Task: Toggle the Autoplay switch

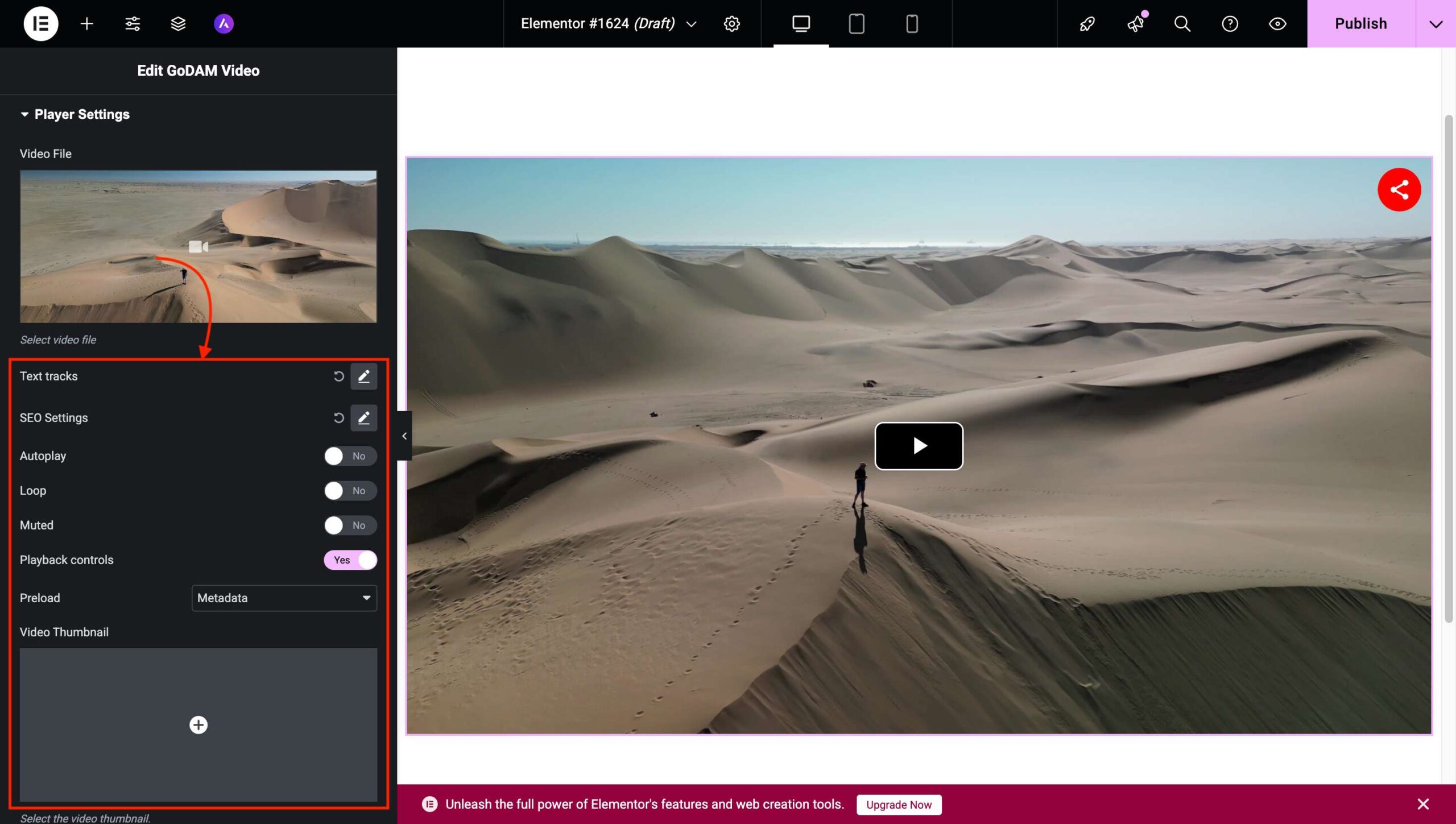Action: click(x=350, y=456)
